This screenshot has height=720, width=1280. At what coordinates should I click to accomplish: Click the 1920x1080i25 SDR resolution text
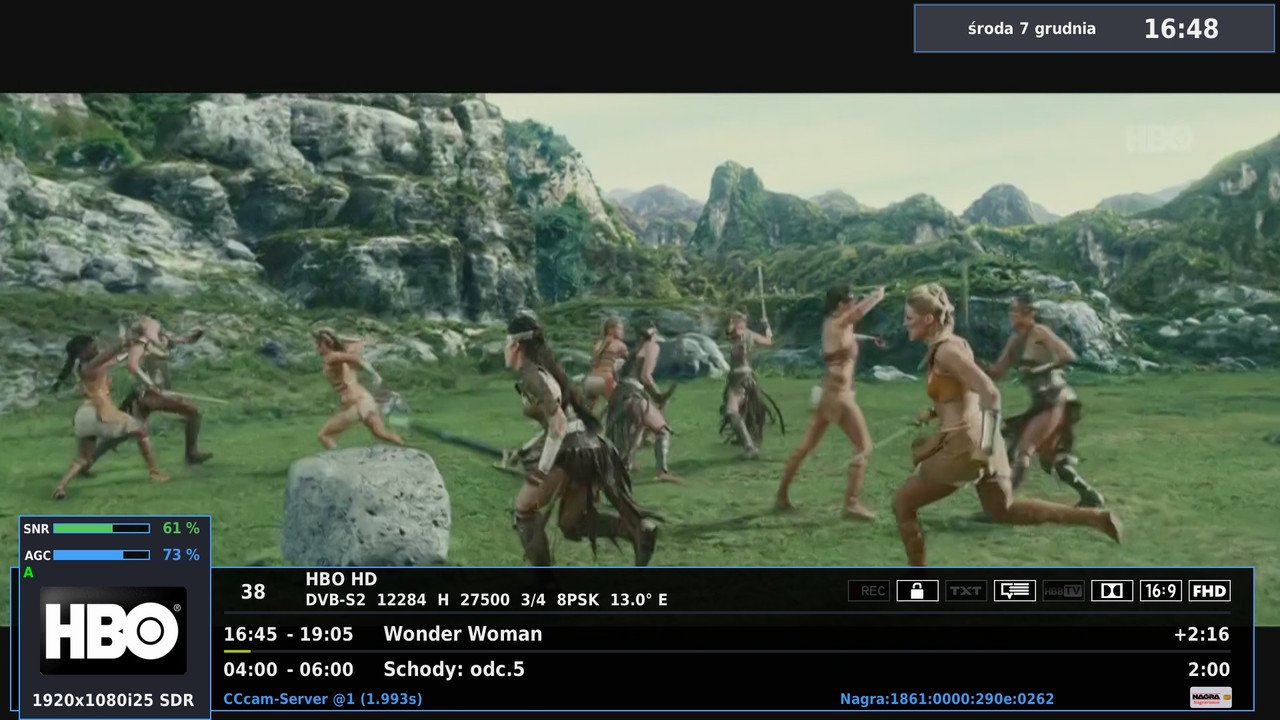tap(113, 700)
